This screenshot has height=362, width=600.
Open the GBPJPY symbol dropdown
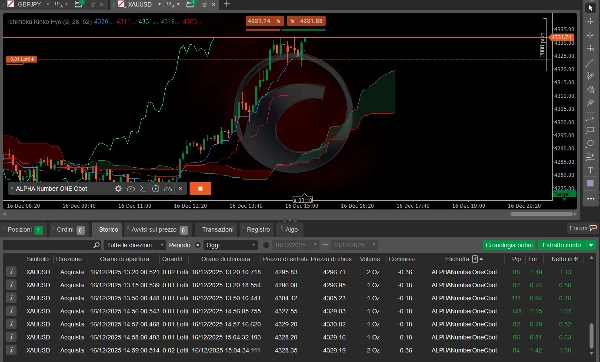point(48,4)
